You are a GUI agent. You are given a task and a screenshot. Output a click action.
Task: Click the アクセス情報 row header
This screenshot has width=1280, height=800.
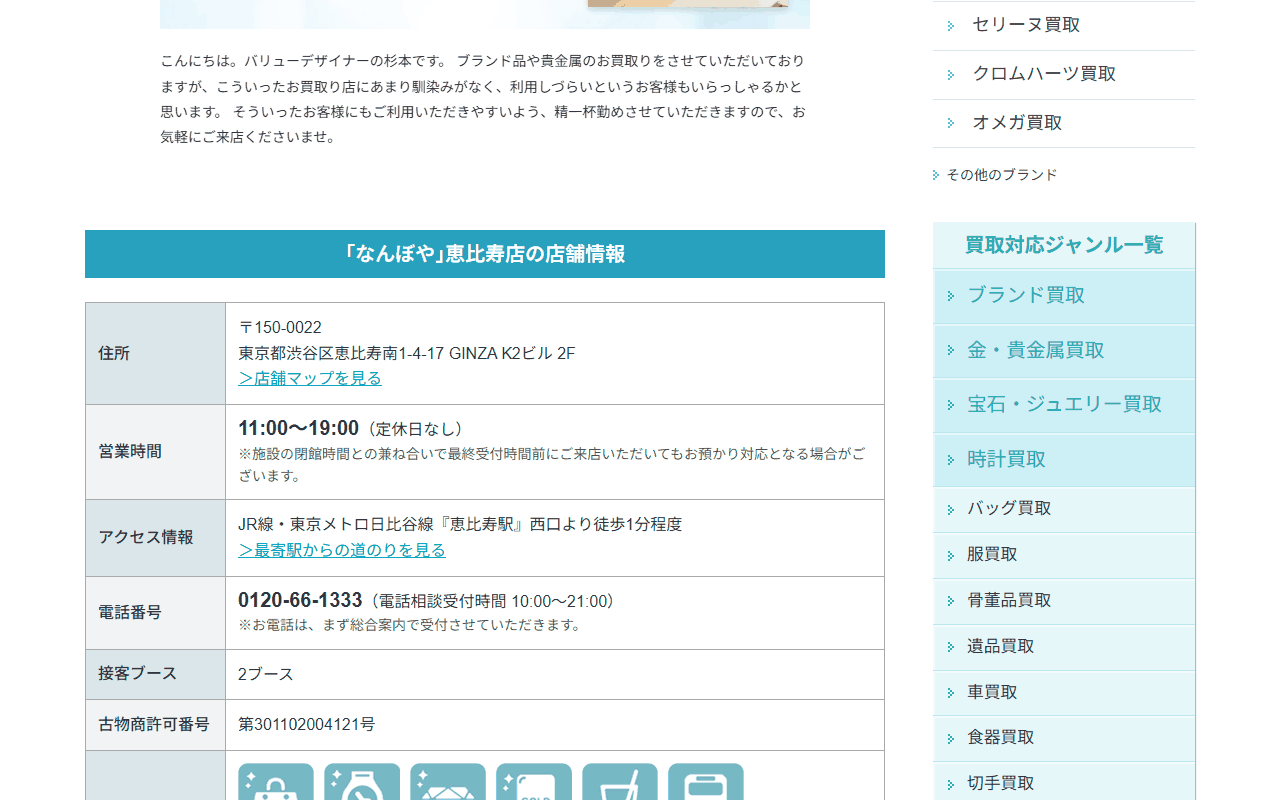[155, 538]
